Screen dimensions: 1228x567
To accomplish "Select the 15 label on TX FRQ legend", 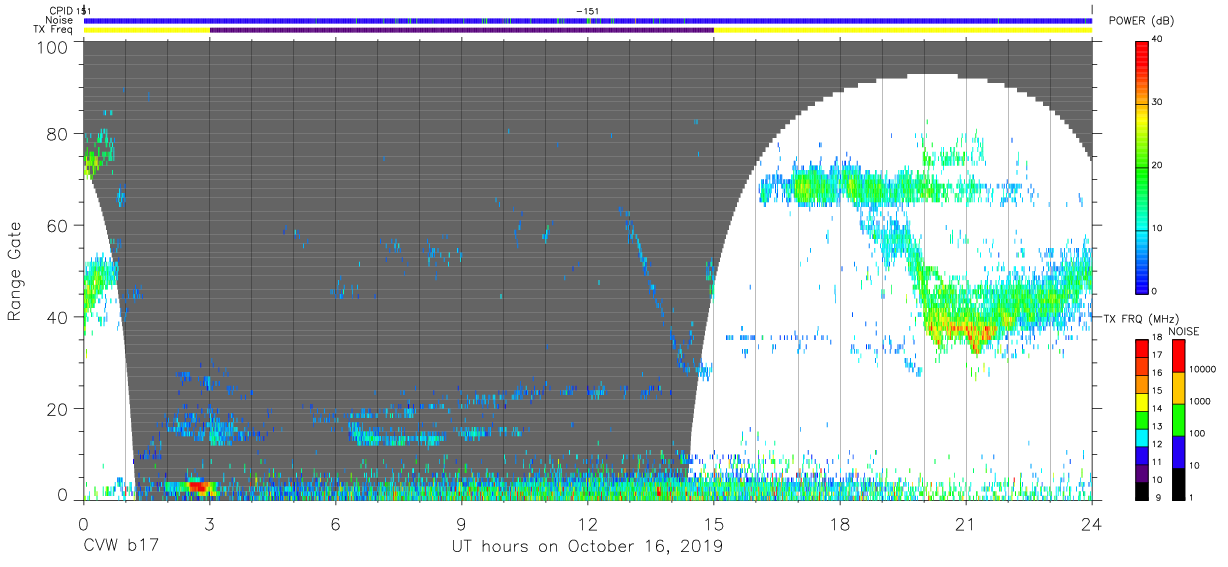I will pyautogui.click(x=1159, y=390).
